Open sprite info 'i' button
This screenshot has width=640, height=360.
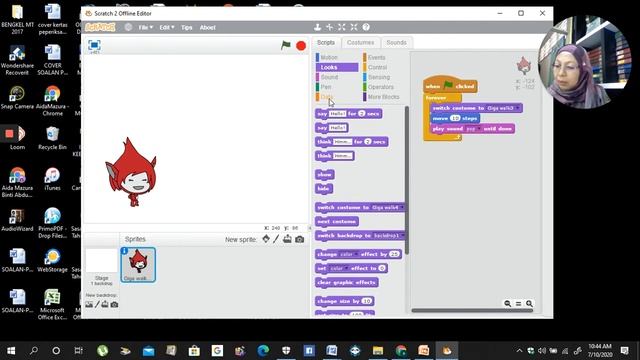coord(124,251)
